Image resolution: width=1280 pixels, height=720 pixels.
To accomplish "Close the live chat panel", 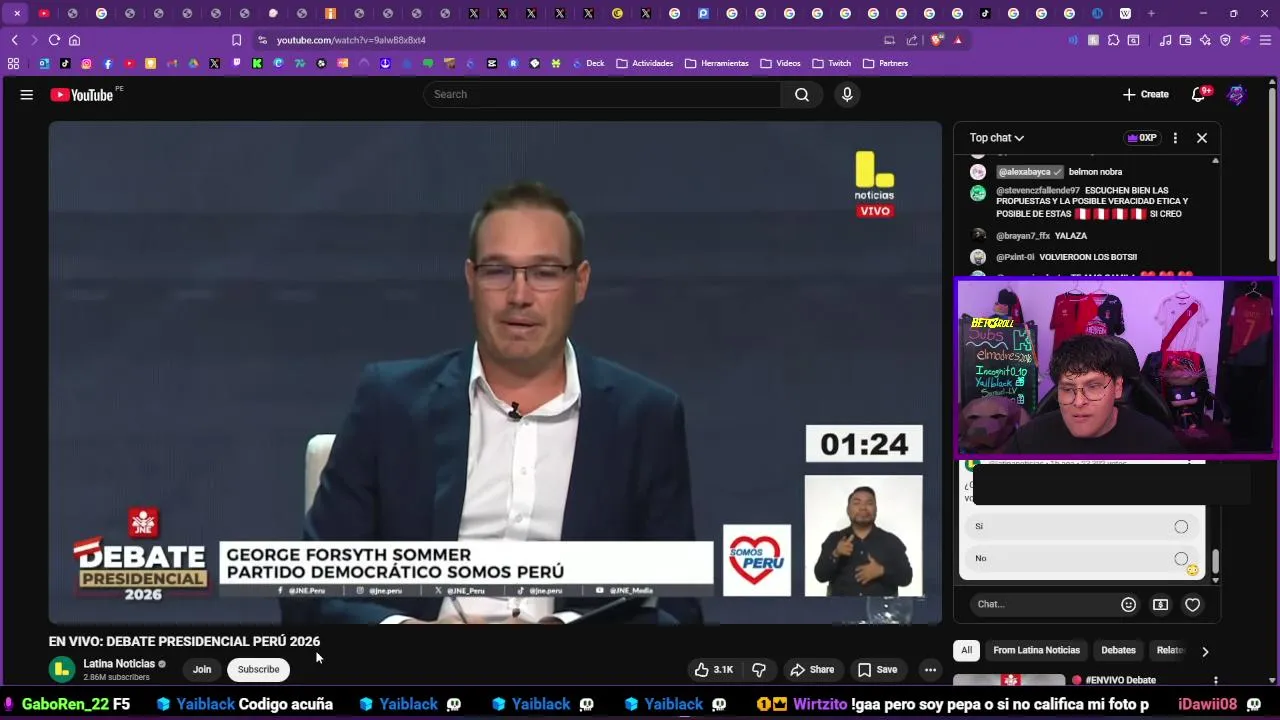I will (x=1202, y=138).
